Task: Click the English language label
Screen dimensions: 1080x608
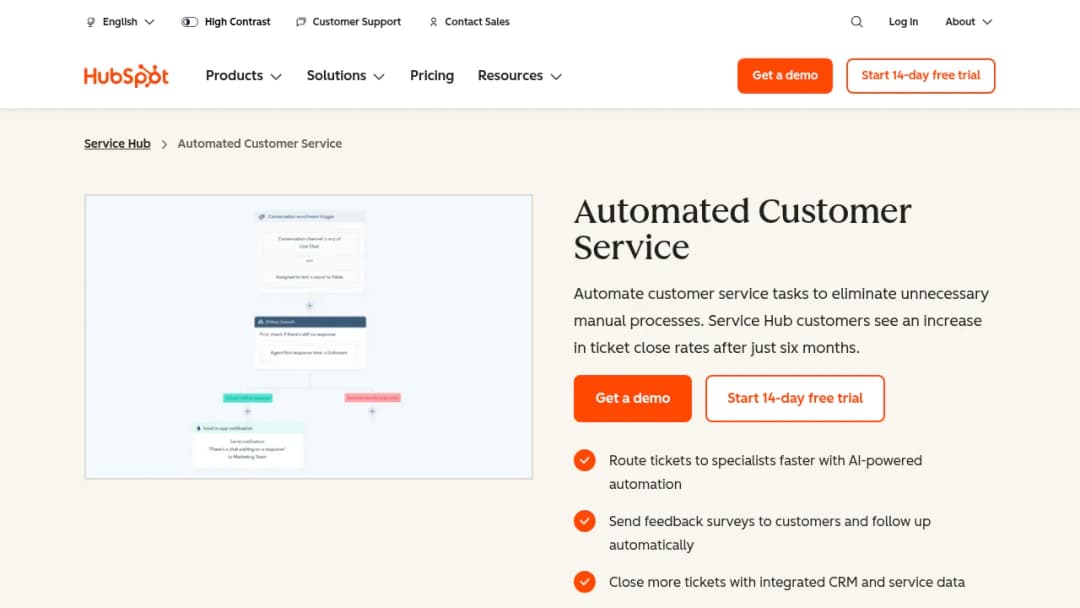Action: [120, 22]
